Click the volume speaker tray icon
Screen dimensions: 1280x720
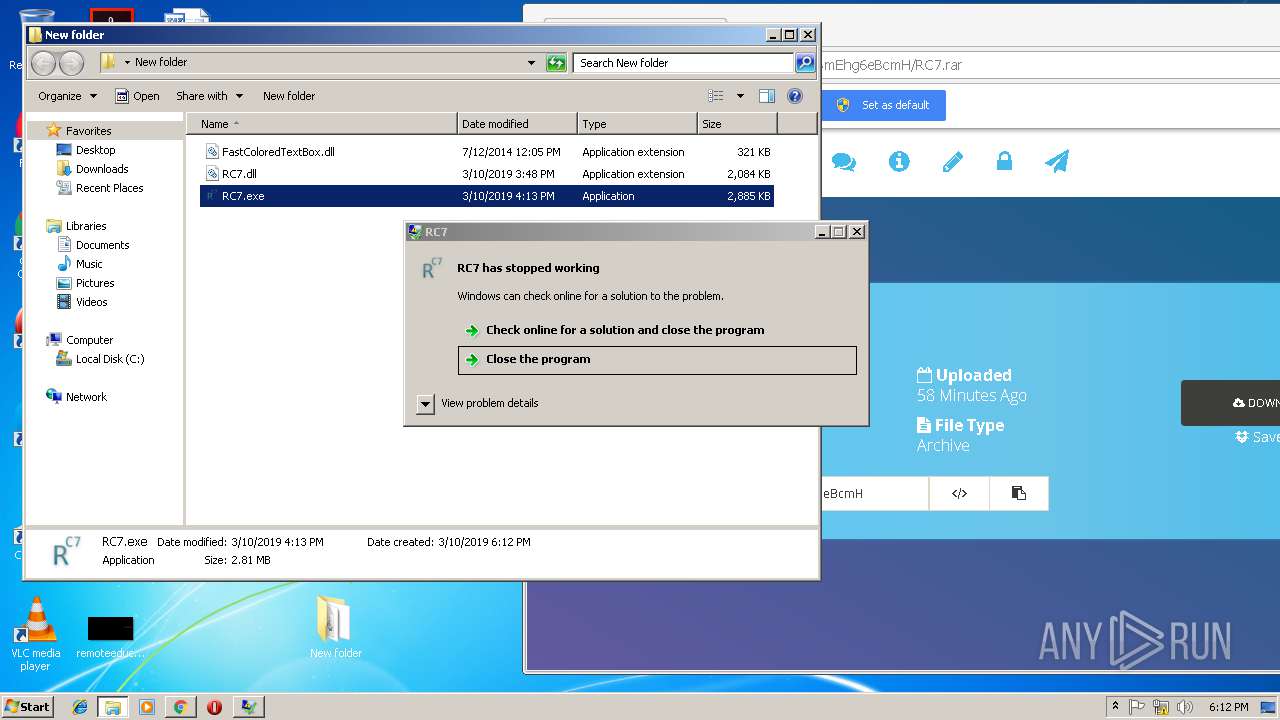point(1185,707)
